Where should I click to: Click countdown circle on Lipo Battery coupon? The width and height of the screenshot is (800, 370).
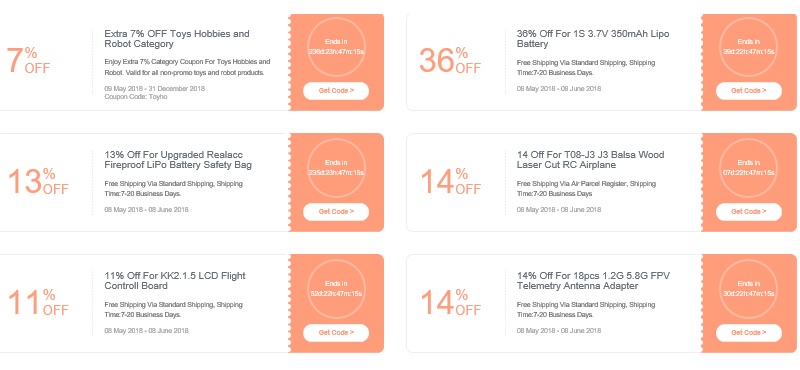[x=748, y=47]
